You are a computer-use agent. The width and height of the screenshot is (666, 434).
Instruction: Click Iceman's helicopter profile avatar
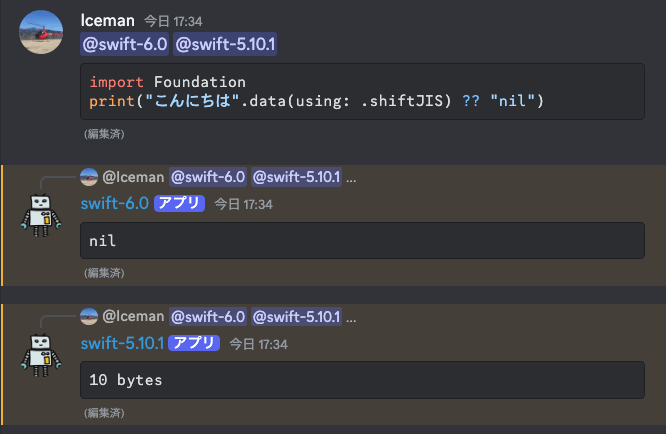point(41,32)
